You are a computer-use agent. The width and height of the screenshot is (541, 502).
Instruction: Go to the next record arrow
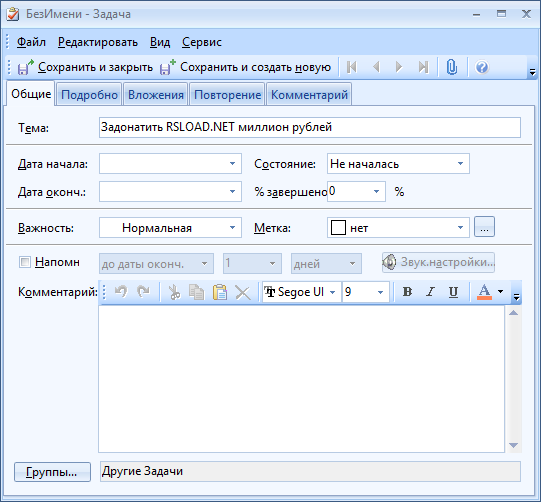point(399,67)
